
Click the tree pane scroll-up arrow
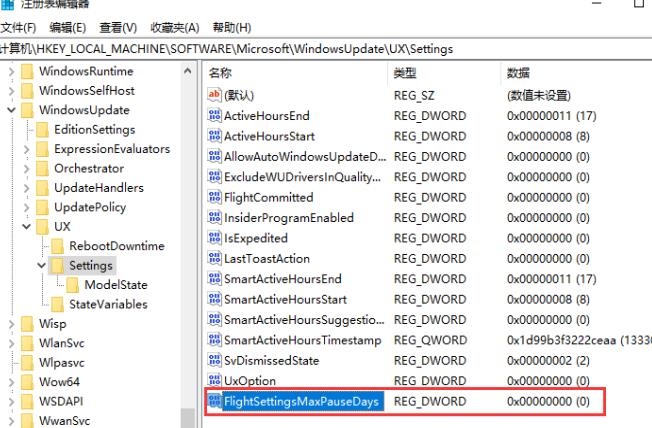(188, 71)
